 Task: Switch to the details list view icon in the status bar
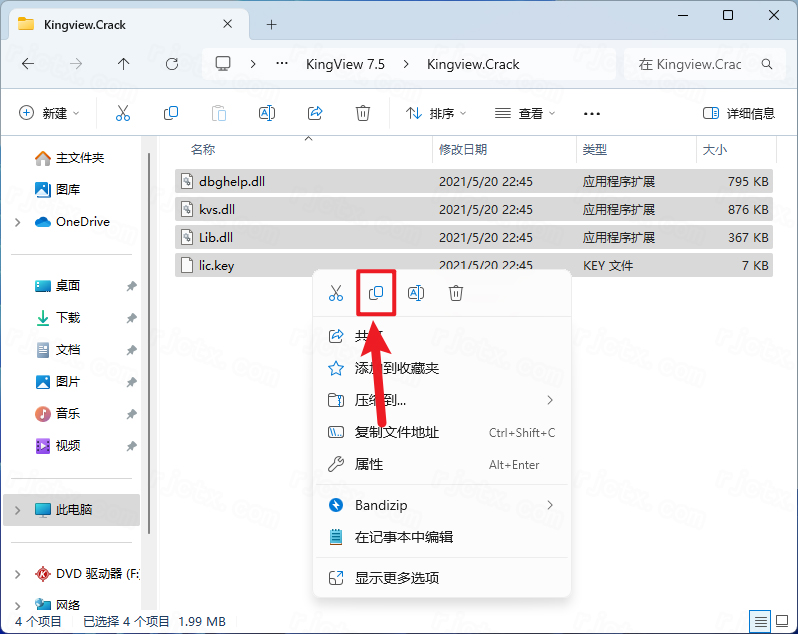(760, 621)
